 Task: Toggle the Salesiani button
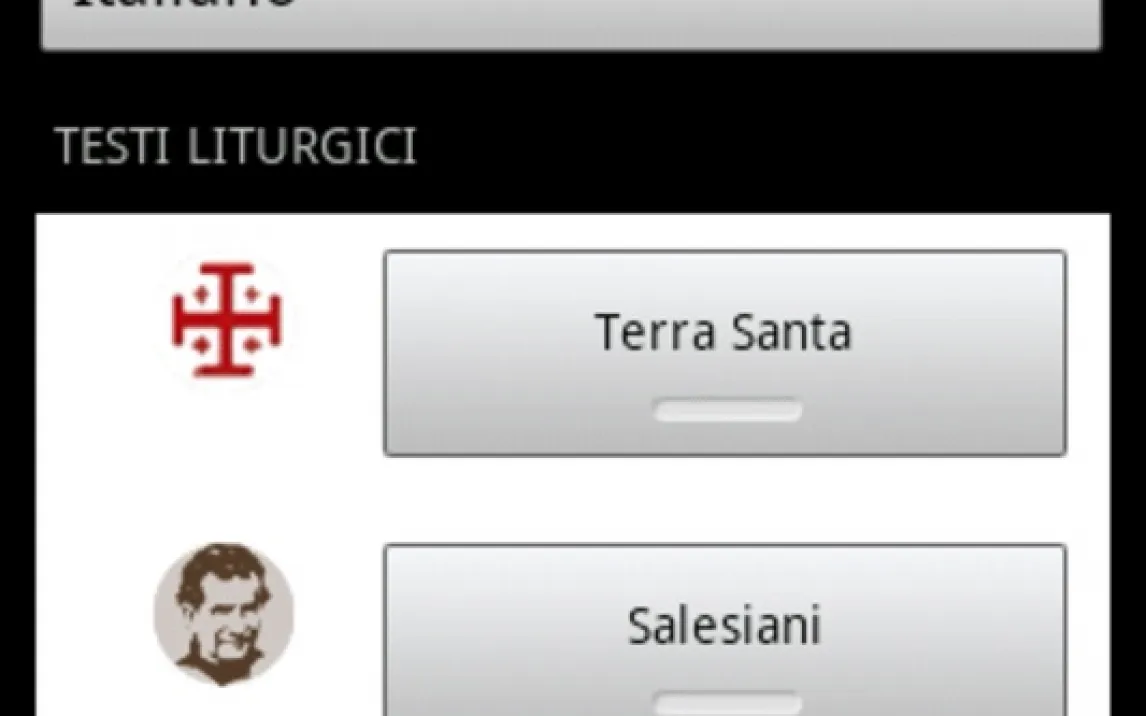pos(724,630)
